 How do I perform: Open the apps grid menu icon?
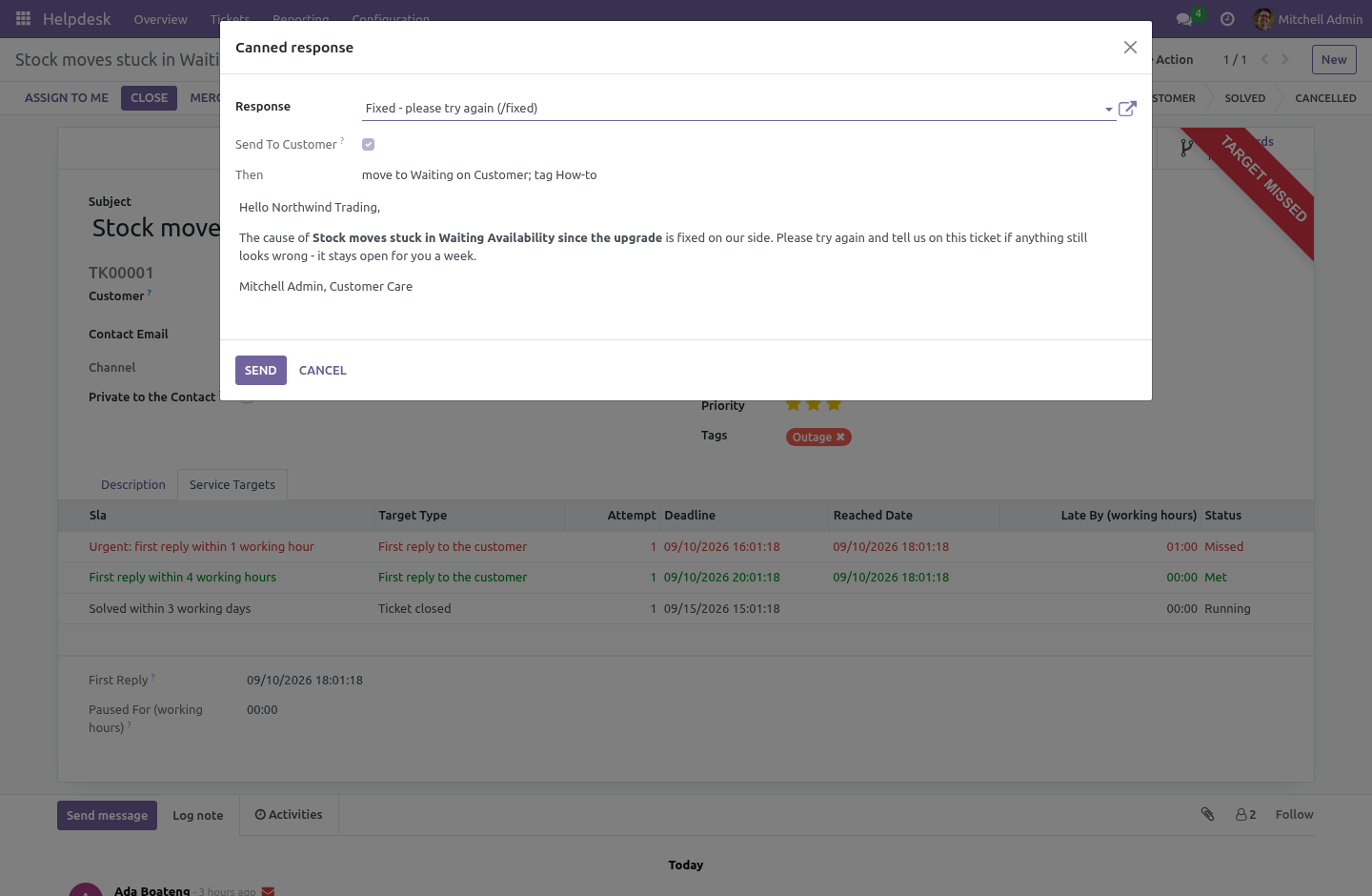point(24,19)
